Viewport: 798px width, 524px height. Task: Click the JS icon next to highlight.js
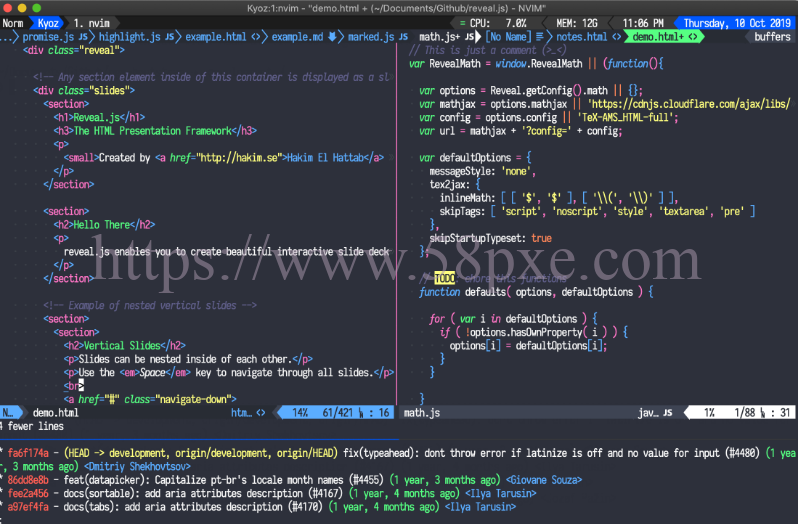point(169,37)
